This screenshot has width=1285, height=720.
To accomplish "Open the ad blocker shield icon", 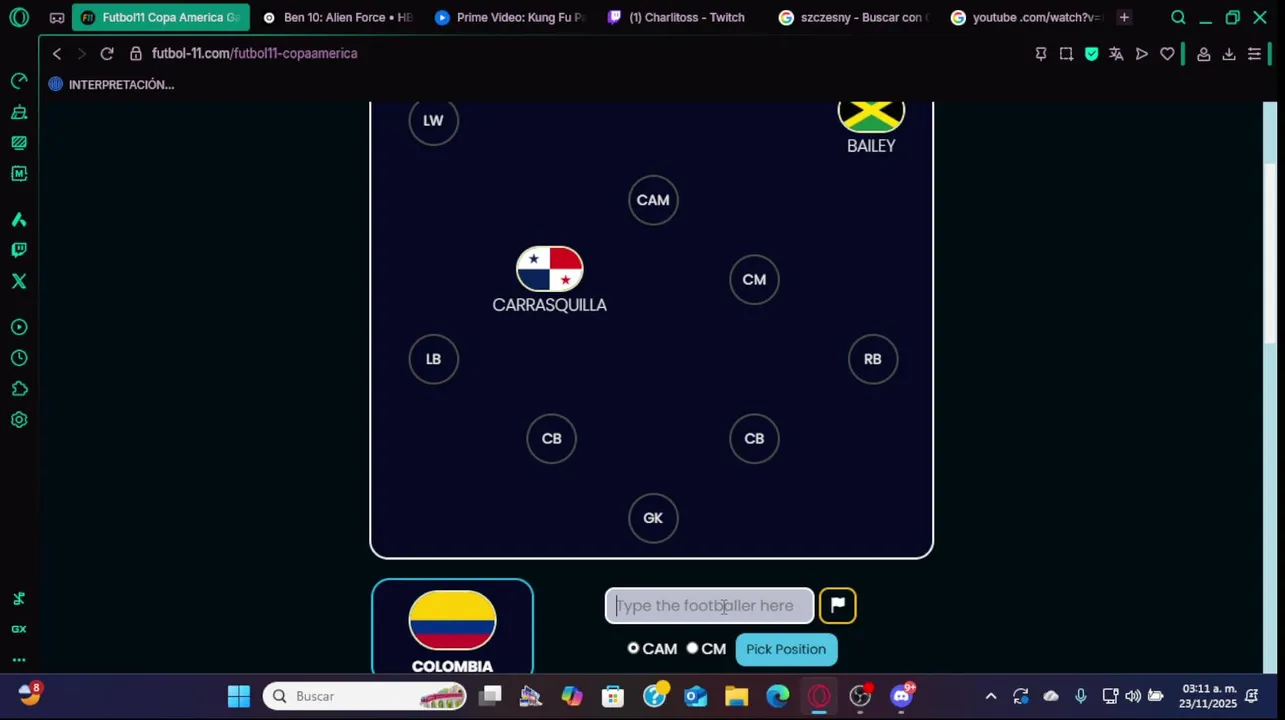I will click(1091, 54).
